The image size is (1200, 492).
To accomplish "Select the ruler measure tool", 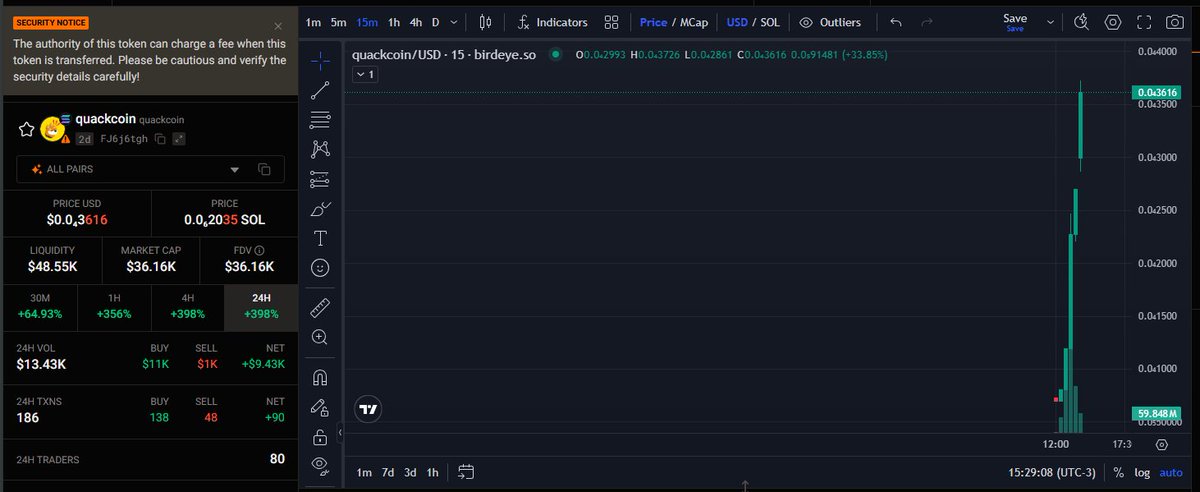I will coord(320,307).
